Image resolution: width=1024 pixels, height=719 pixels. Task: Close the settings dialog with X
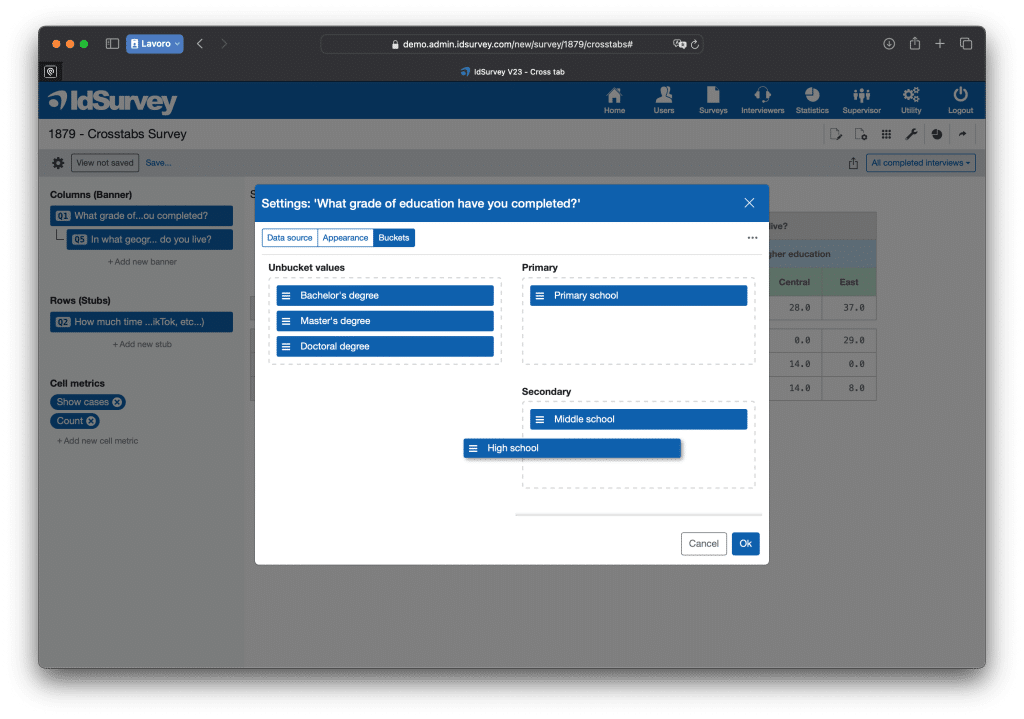(749, 203)
